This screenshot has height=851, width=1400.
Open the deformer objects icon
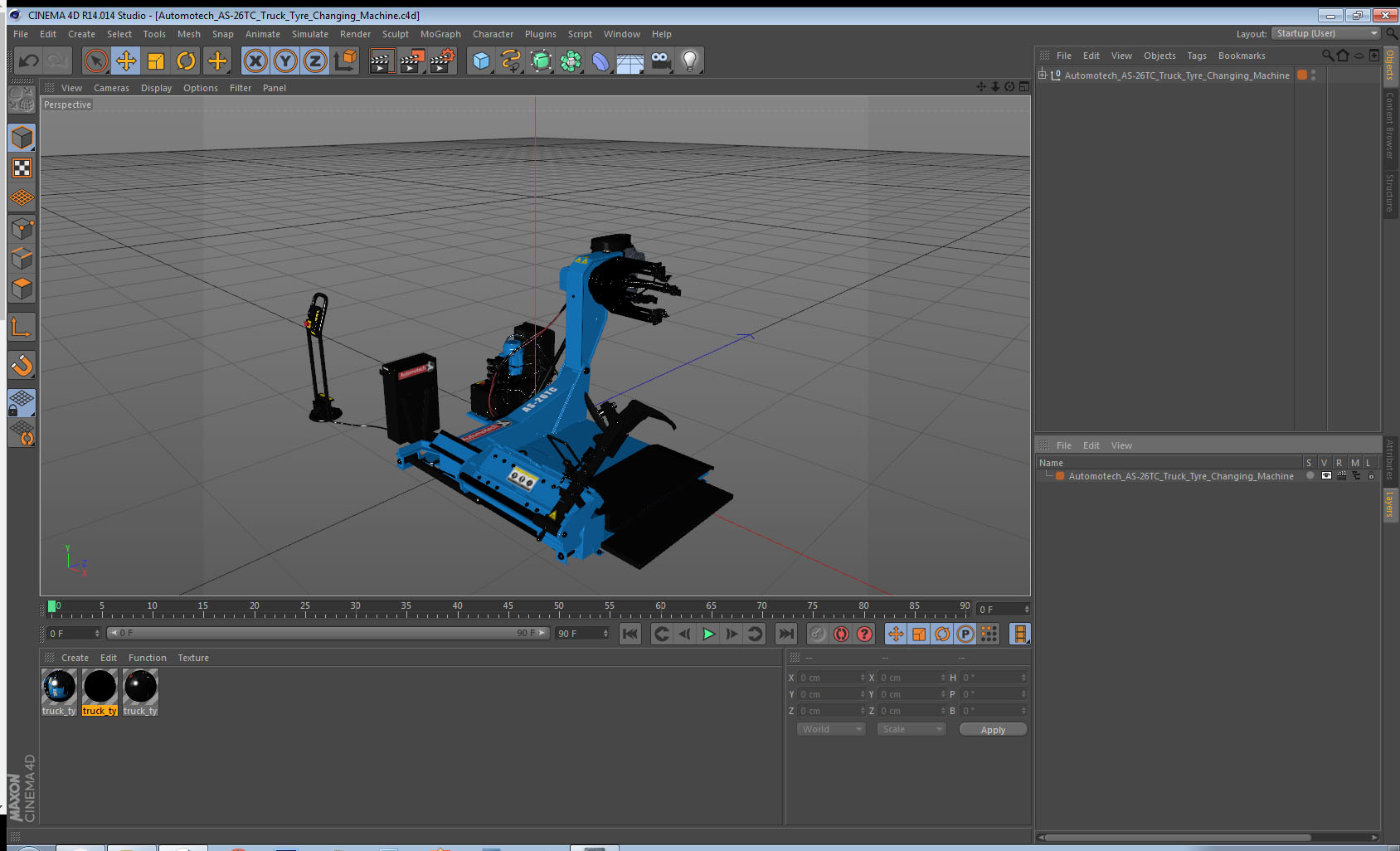tap(600, 61)
